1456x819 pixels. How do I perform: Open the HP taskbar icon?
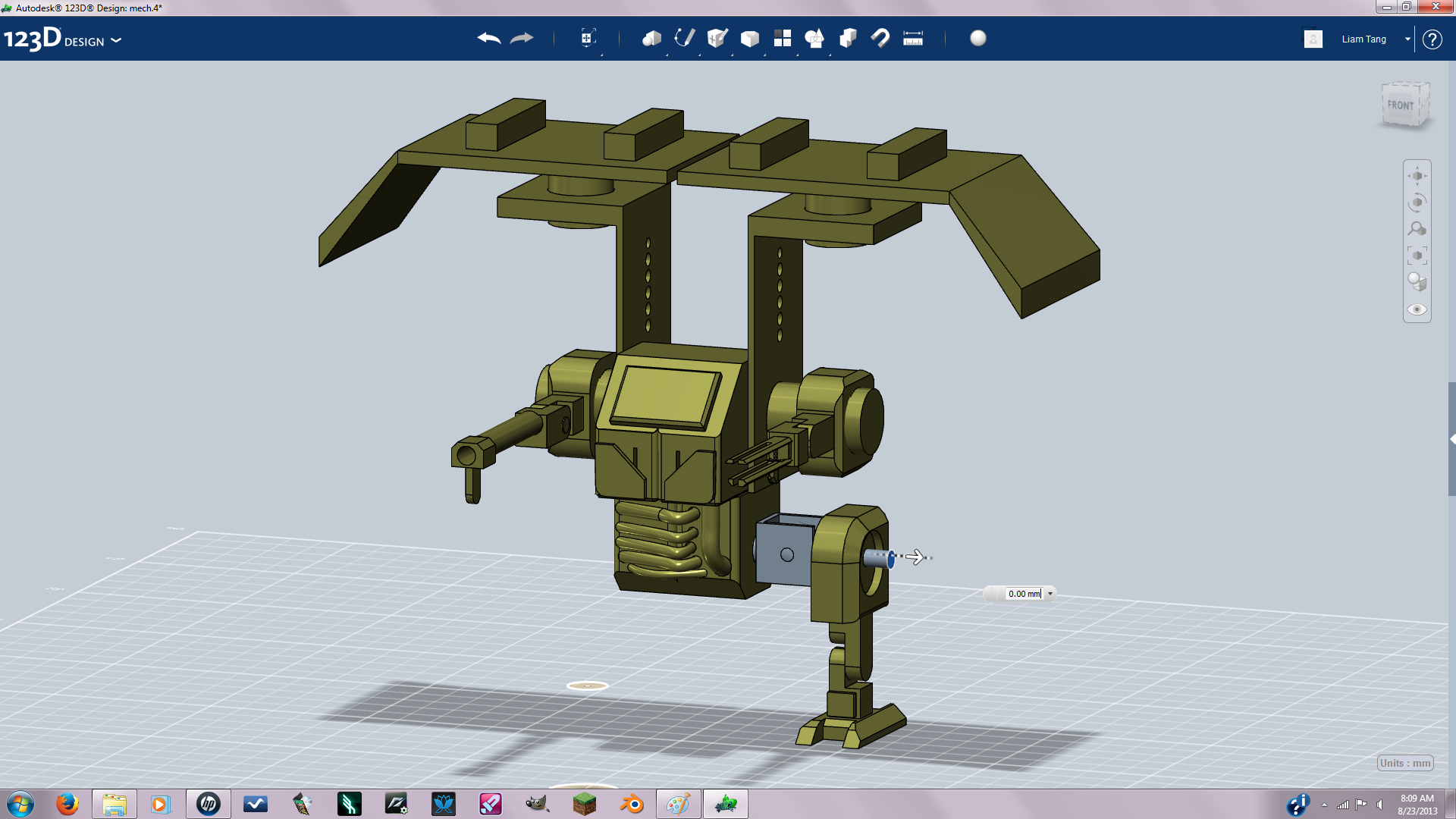[x=208, y=804]
